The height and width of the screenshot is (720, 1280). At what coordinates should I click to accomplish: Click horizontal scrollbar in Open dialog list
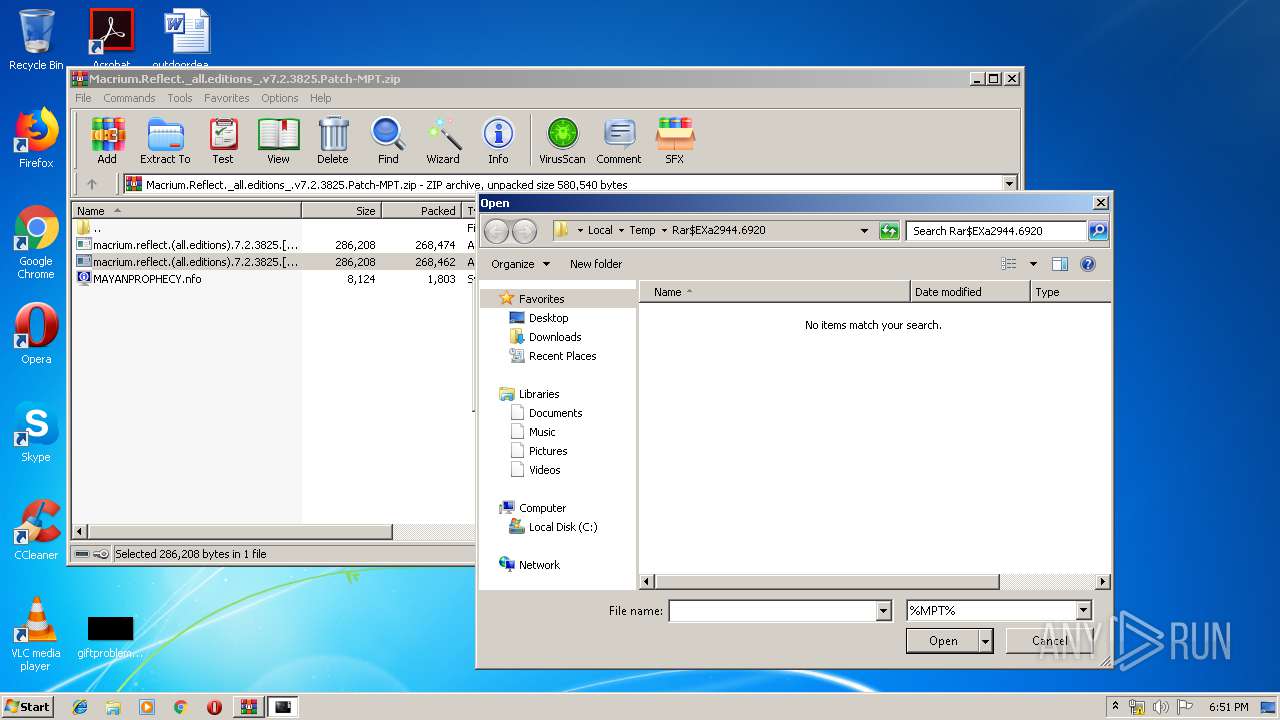click(826, 582)
